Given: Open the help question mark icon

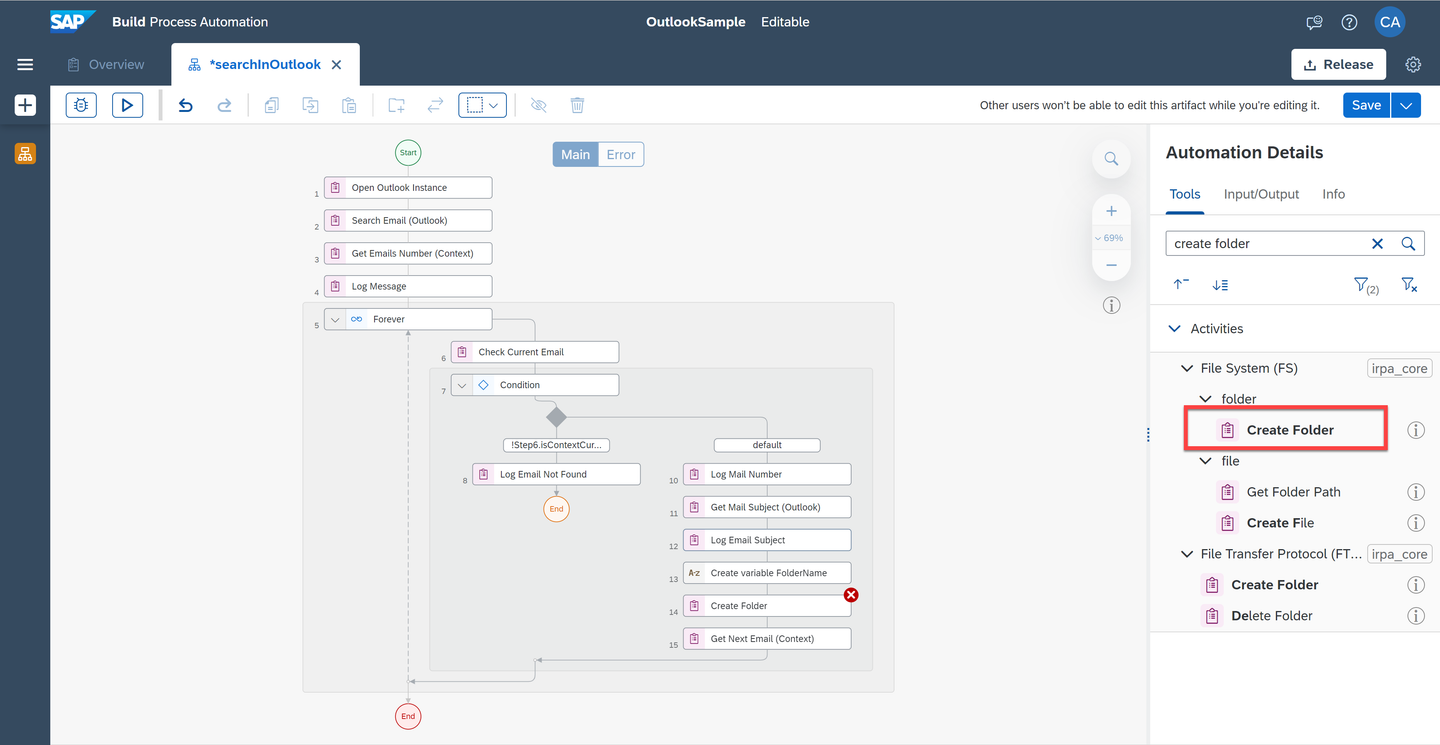Looking at the screenshot, I should coord(1349,22).
